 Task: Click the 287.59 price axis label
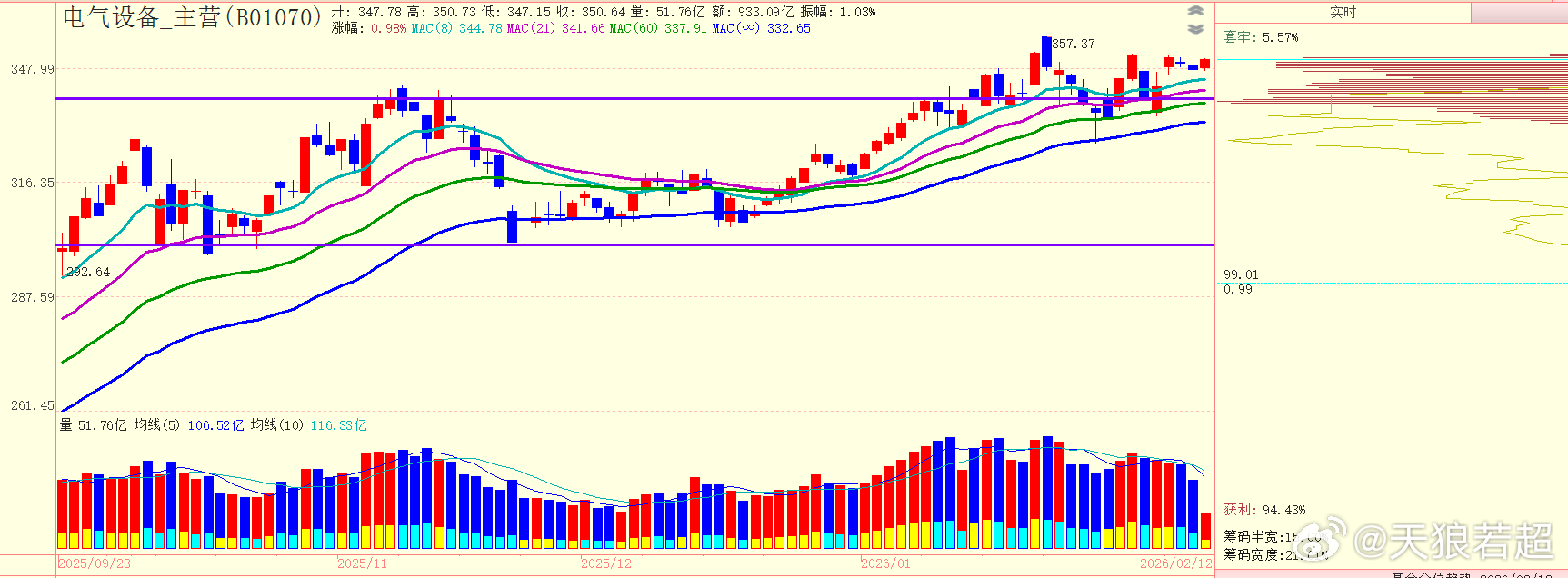coord(32,297)
